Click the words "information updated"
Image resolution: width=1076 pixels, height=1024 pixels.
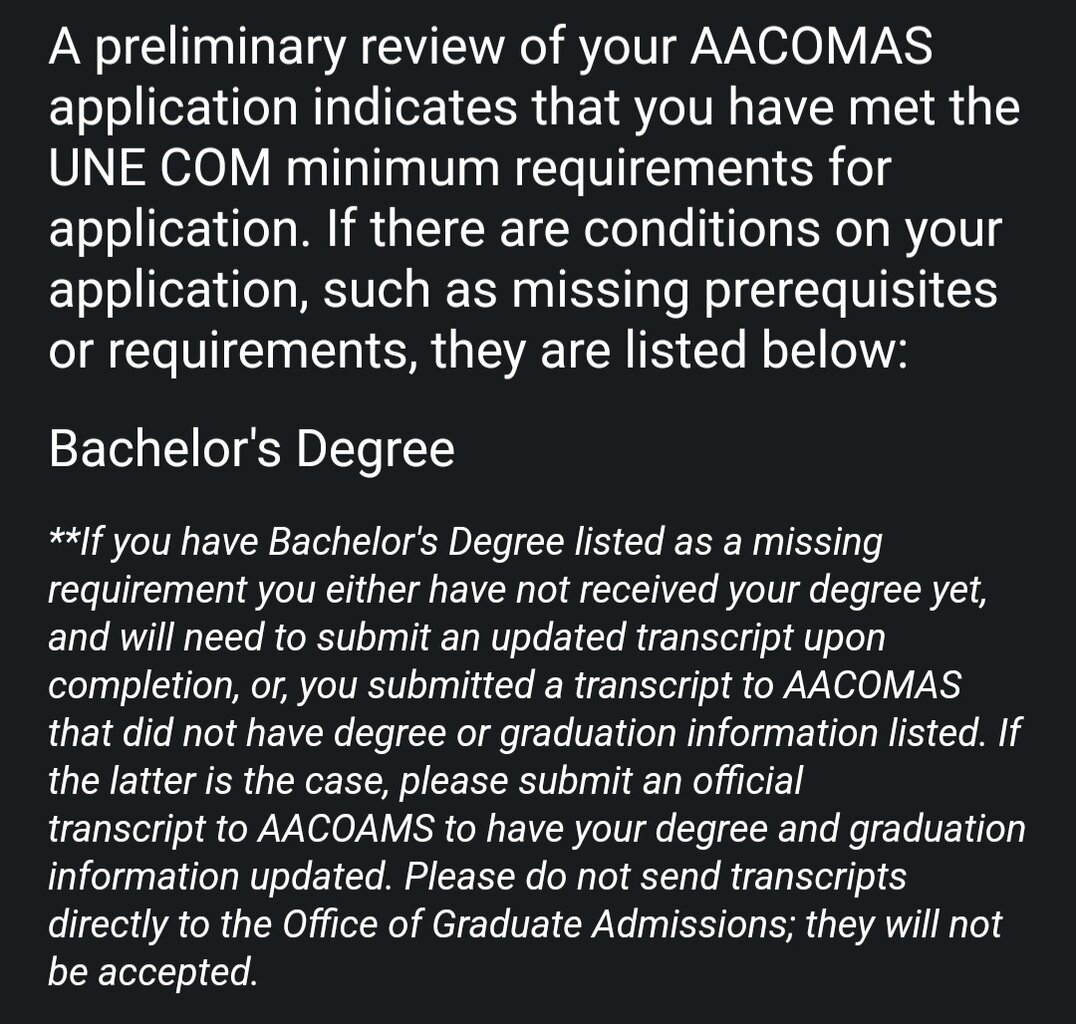[x=218, y=877]
